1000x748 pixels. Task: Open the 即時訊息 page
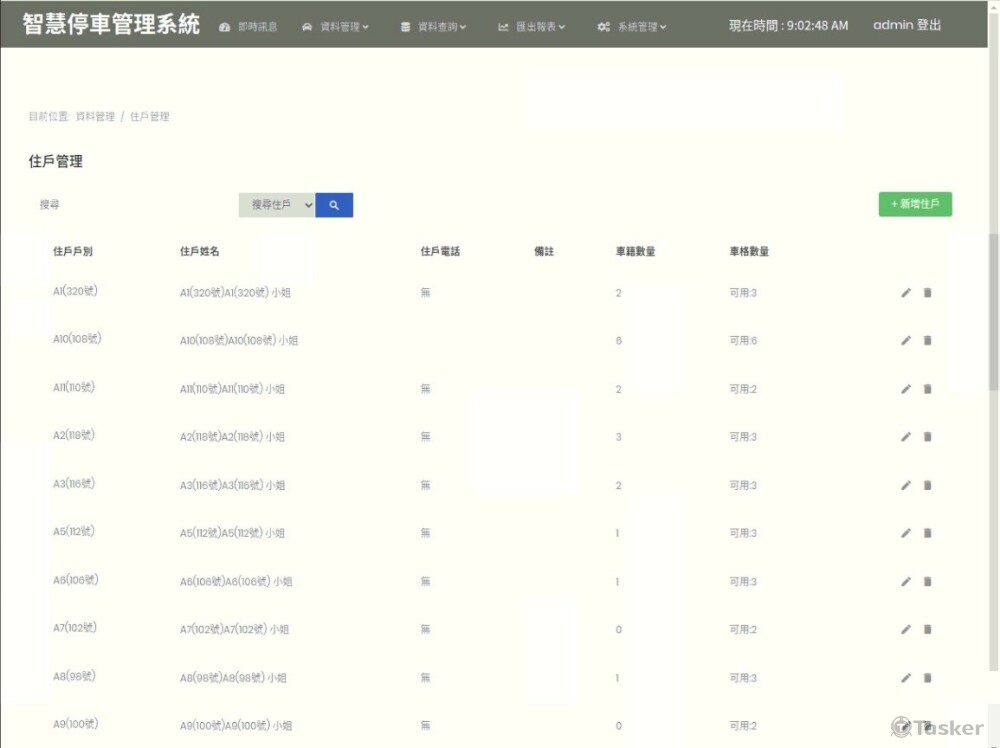[x=248, y=27]
